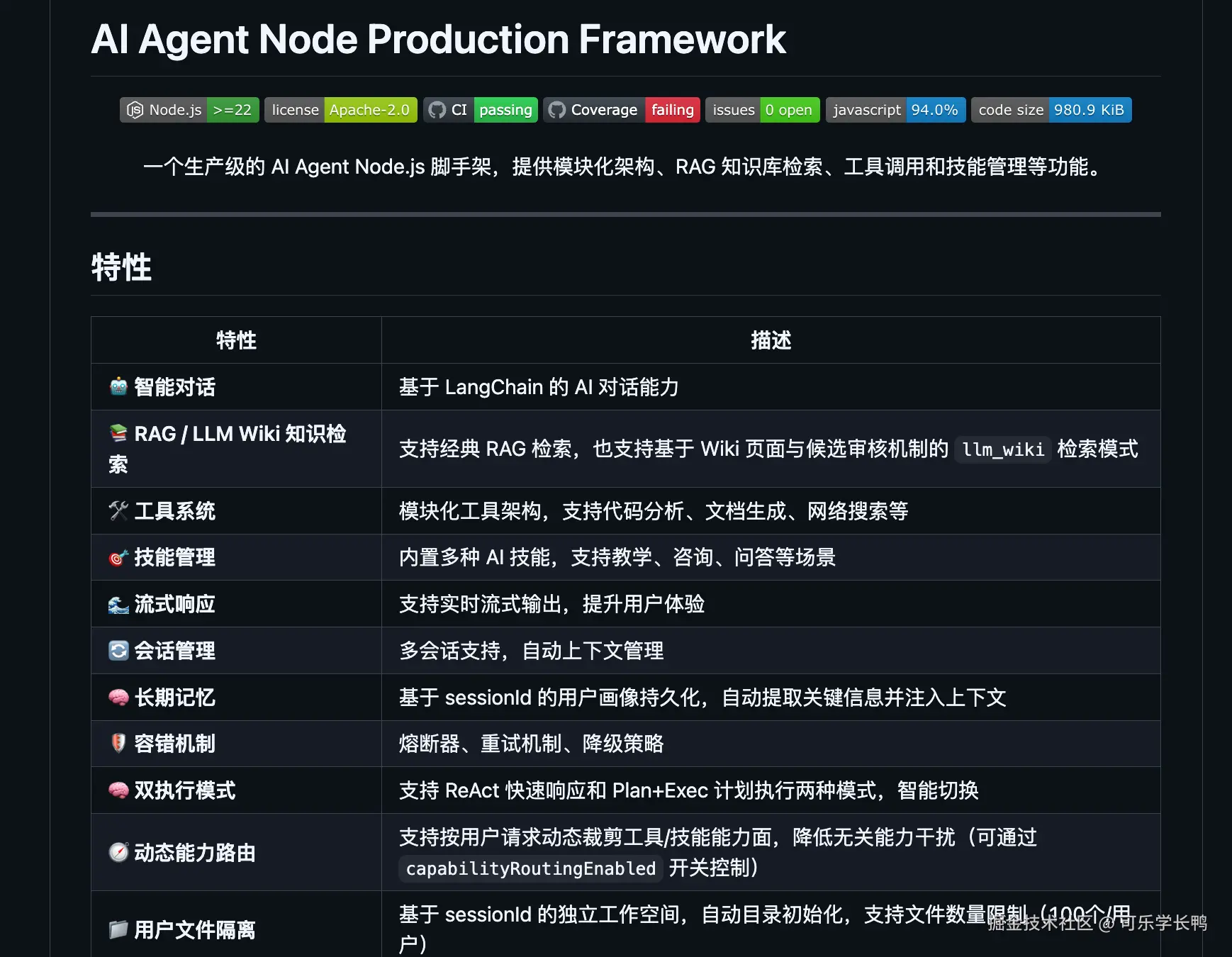The width and height of the screenshot is (1232, 957).
Task: Click the compass emoji beside 动态能力路由
Action: point(118,852)
